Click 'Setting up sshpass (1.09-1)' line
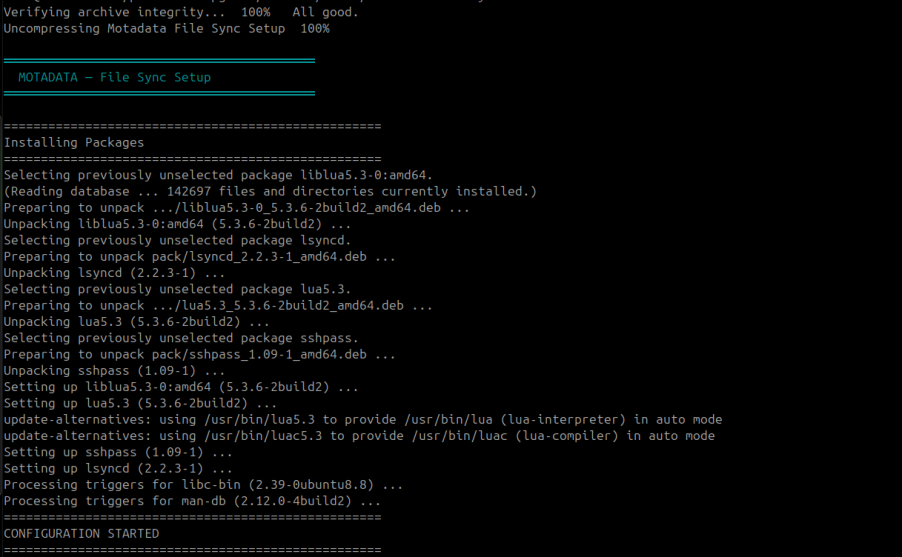The image size is (902, 557). 118,452
